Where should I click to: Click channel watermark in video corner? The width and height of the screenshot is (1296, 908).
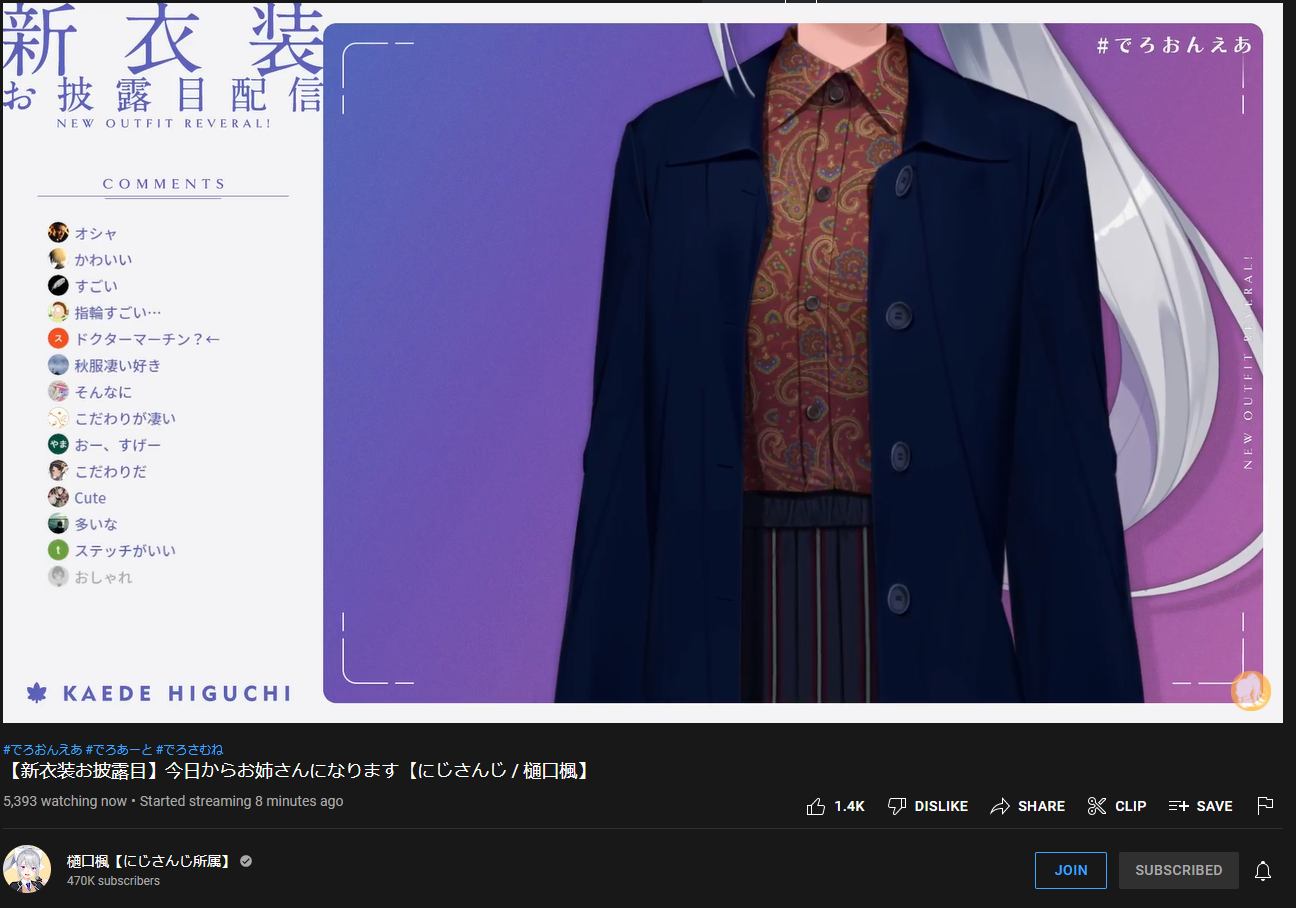[1250, 691]
